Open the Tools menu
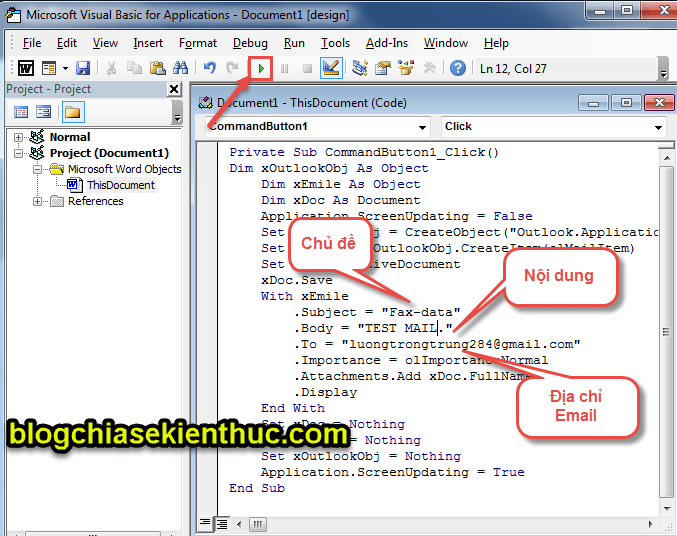 pyautogui.click(x=335, y=43)
